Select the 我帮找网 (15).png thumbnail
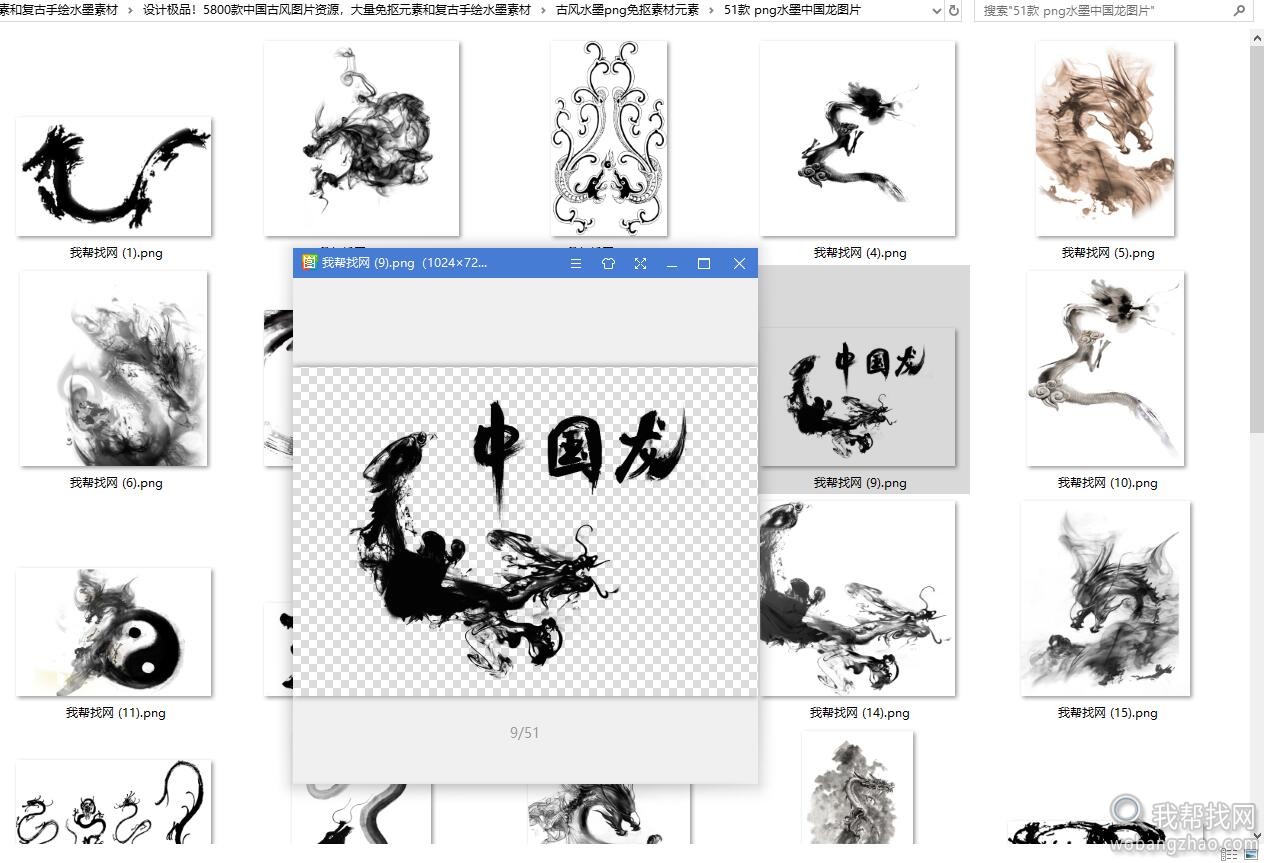 [x=1105, y=598]
